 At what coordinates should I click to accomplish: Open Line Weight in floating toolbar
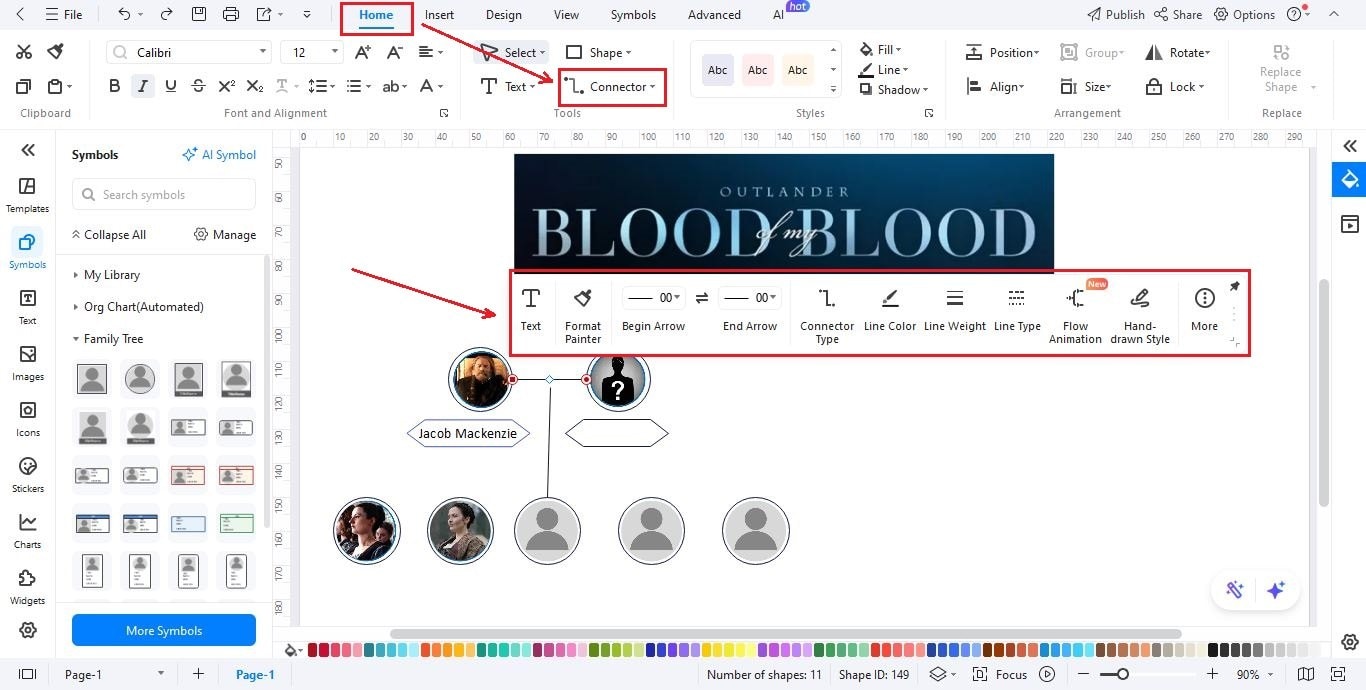coord(955,309)
